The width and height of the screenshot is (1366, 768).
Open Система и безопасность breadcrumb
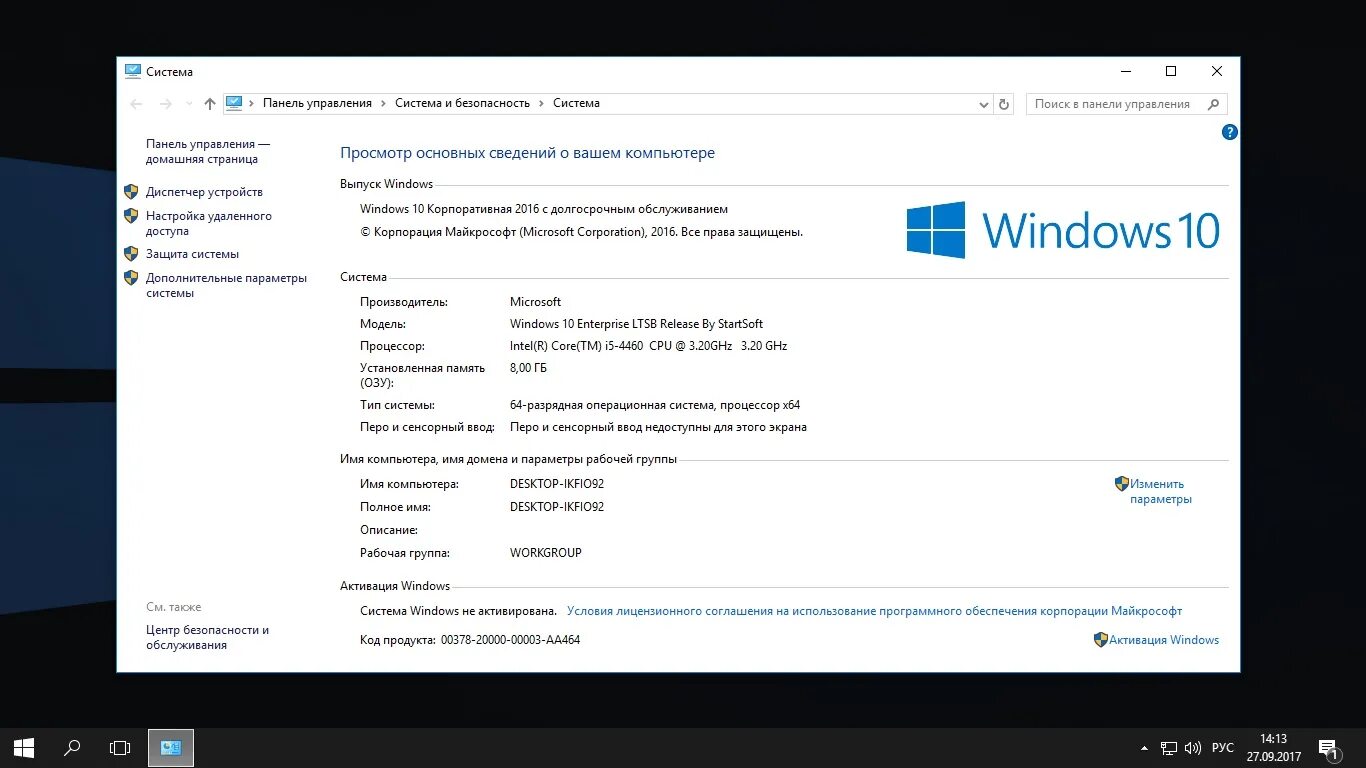(x=462, y=103)
